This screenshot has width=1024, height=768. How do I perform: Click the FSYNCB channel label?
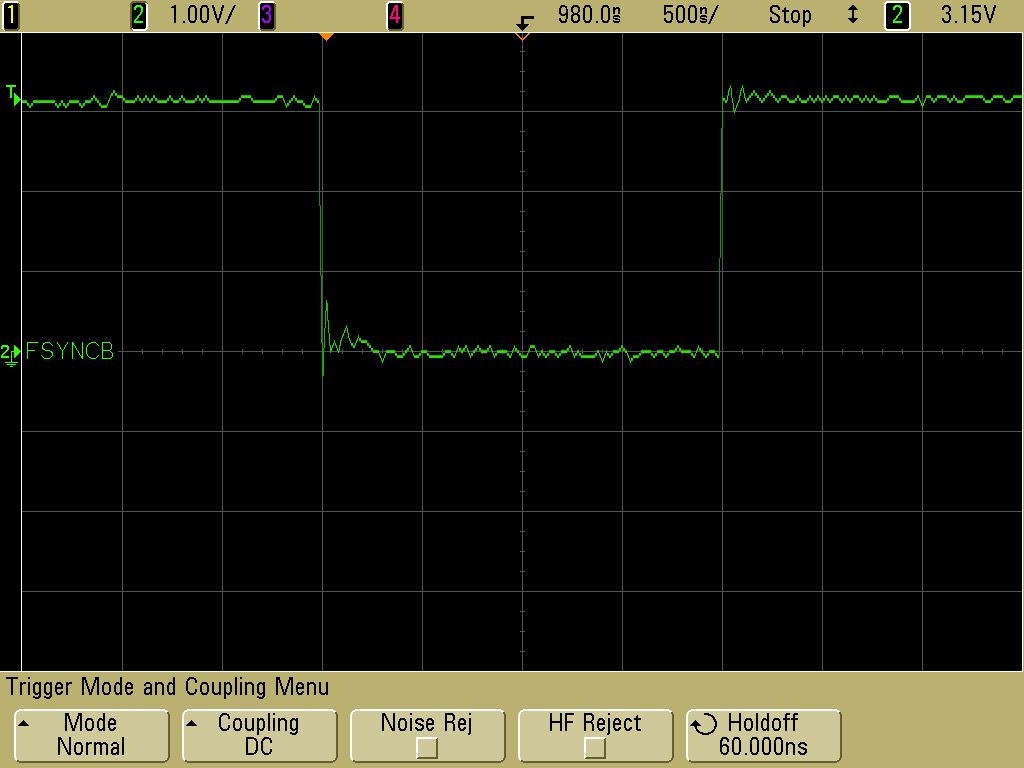pos(69,351)
